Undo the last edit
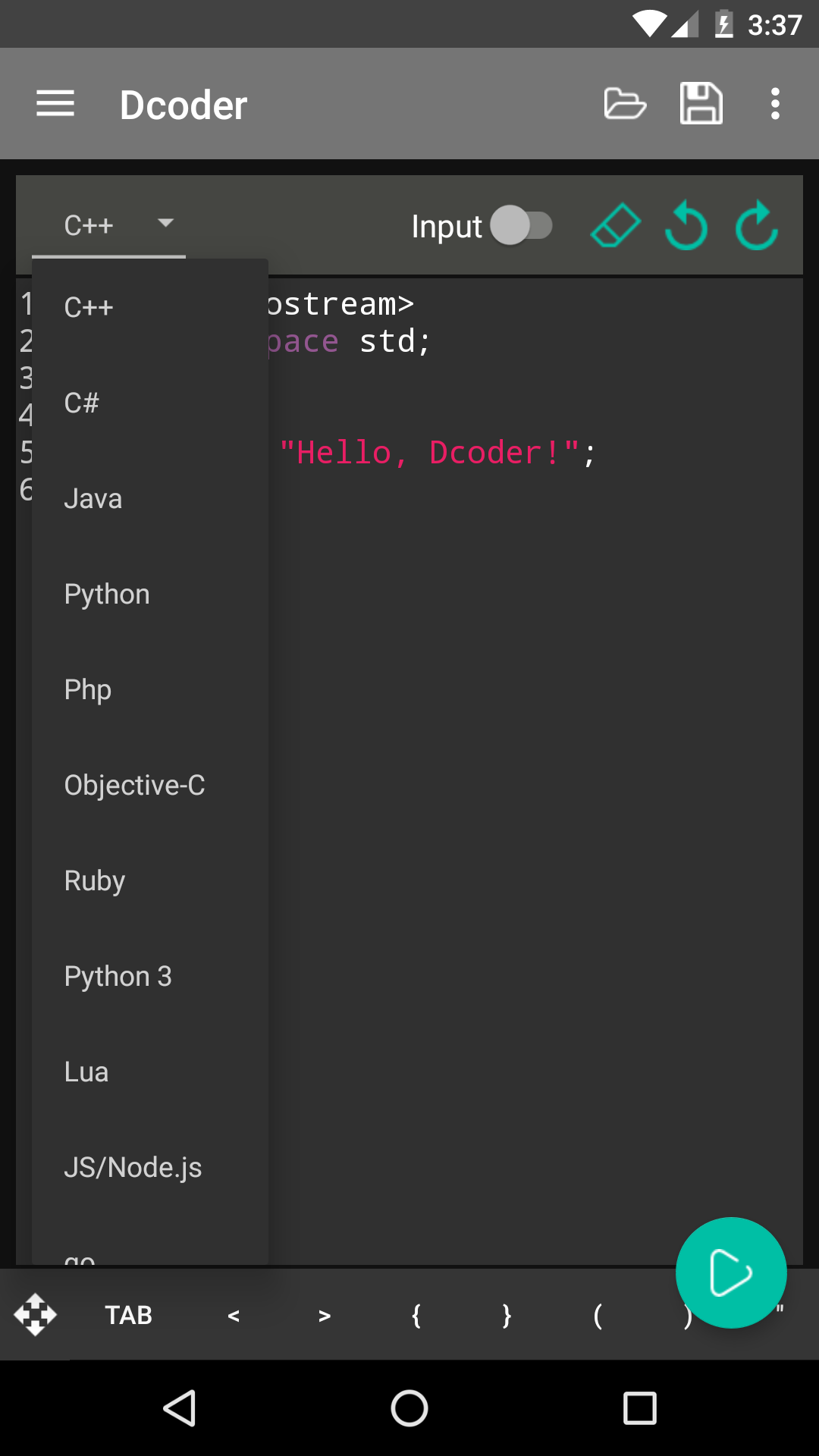The height and width of the screenshot is (1456, 819). [x=686, y=225]
